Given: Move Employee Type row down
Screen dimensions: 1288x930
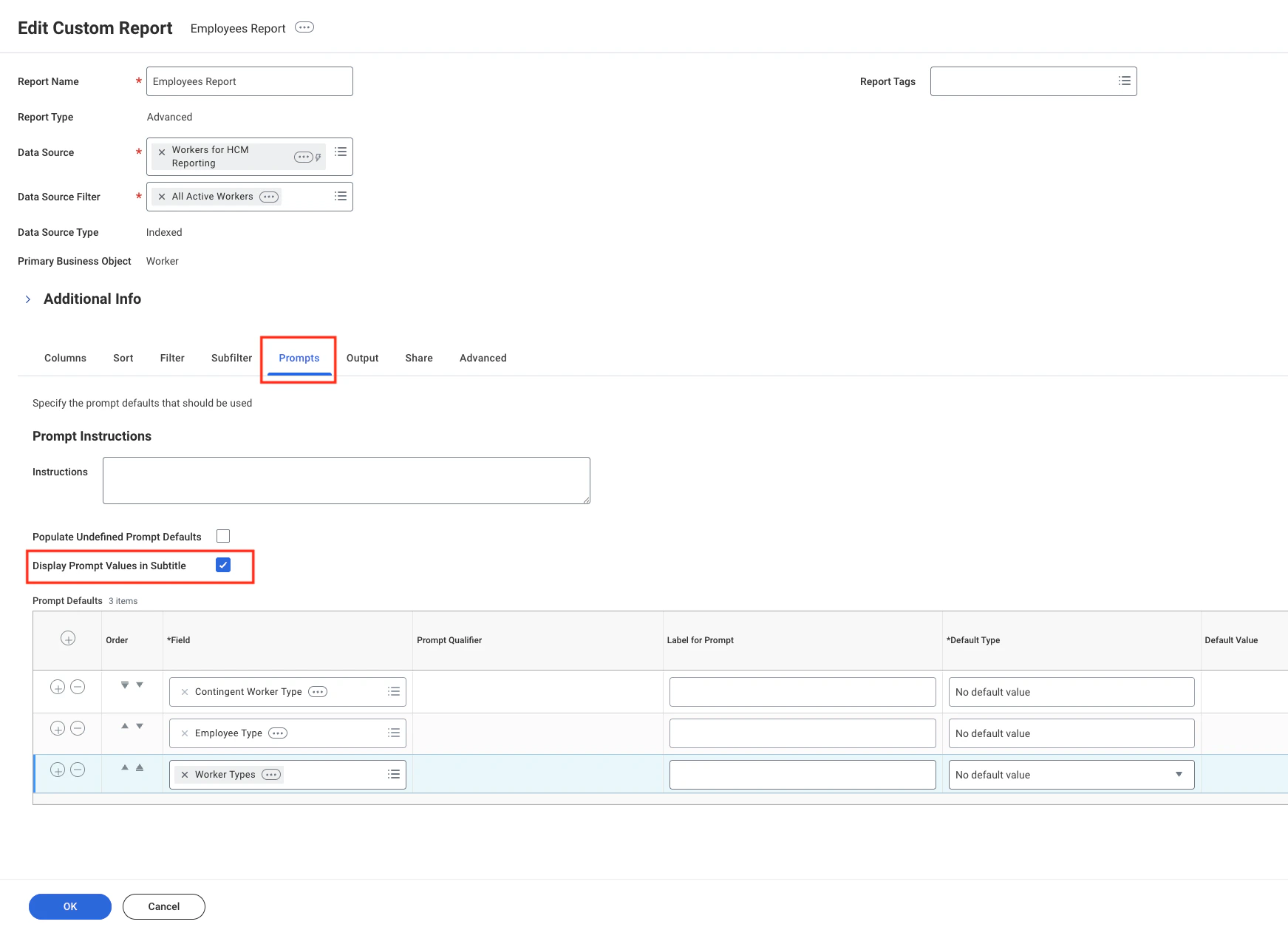Looking at the screenshot, I should click(x=140, y=726).
